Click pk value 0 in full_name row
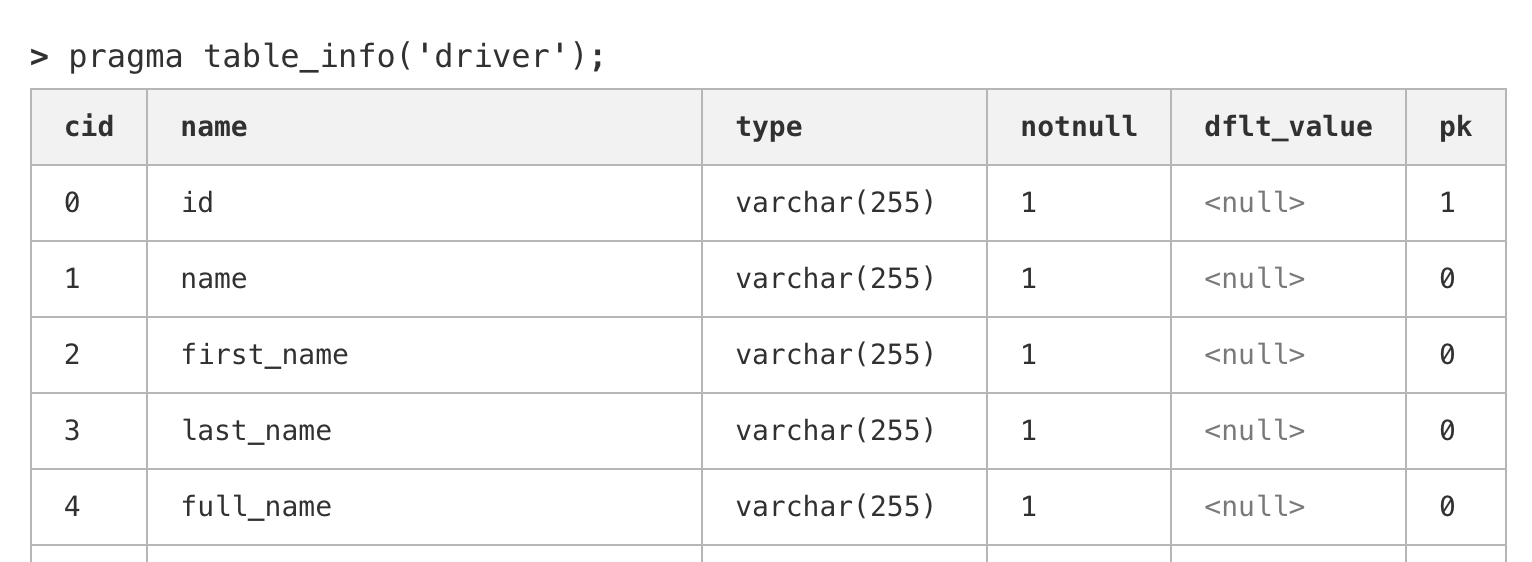The width and height of the screenshot is (1532, 562). pos(1446,507)
